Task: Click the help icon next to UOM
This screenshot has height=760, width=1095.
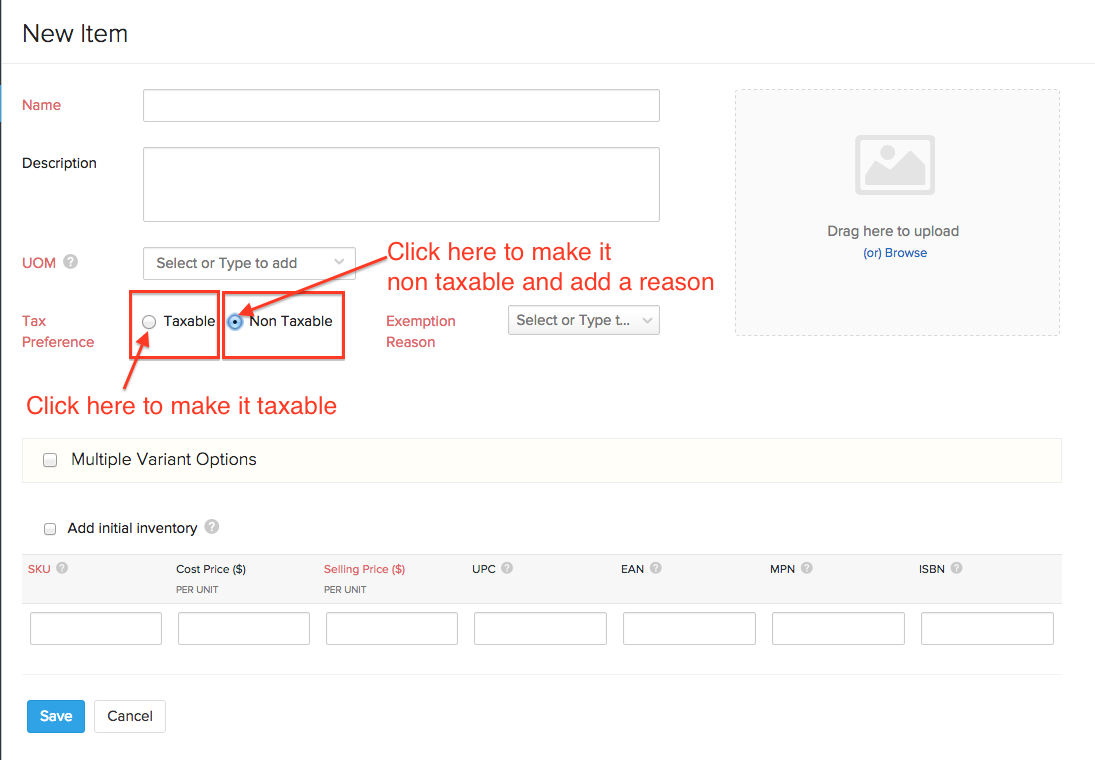Action: coord(70,262)
